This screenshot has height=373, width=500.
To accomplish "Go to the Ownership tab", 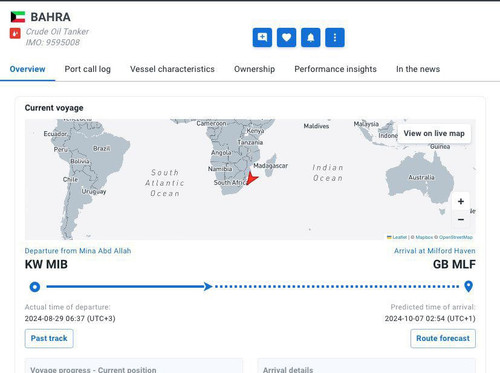I will (x=254, y=69).
